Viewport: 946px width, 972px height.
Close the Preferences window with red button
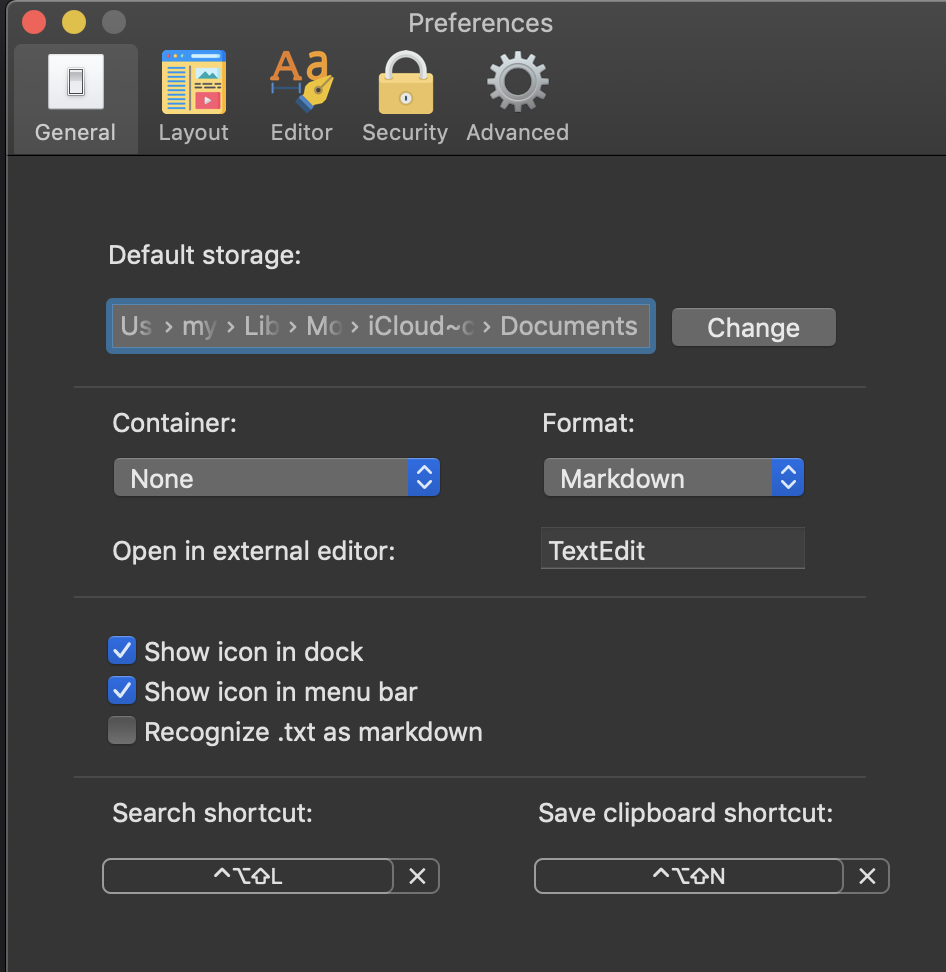tap(34, 22)
